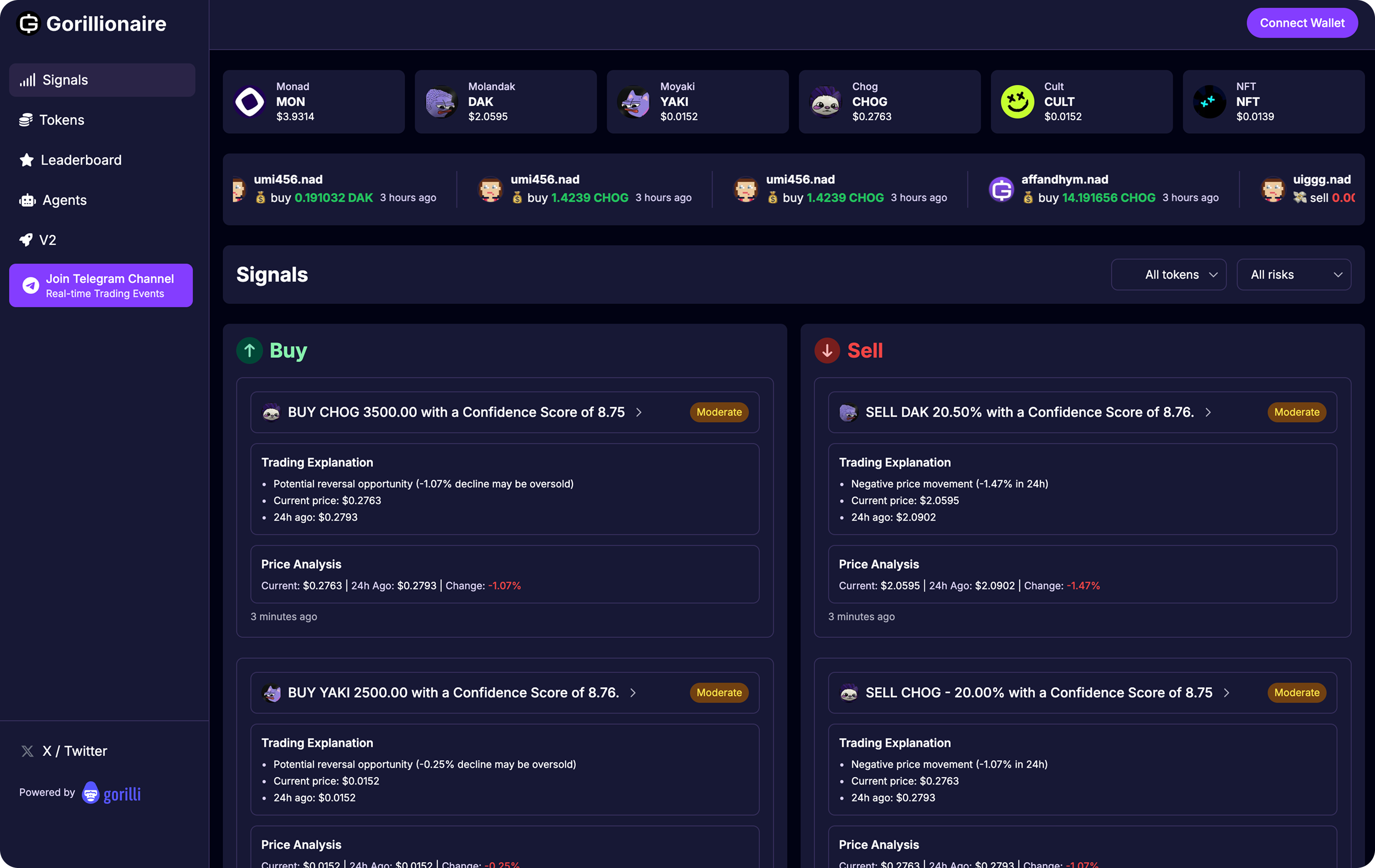Image resolution: width=1375 pixels, height=868 pixels.
Task: Click the affandhym.nad avatar icon
Action: (x=1001, y=189)
